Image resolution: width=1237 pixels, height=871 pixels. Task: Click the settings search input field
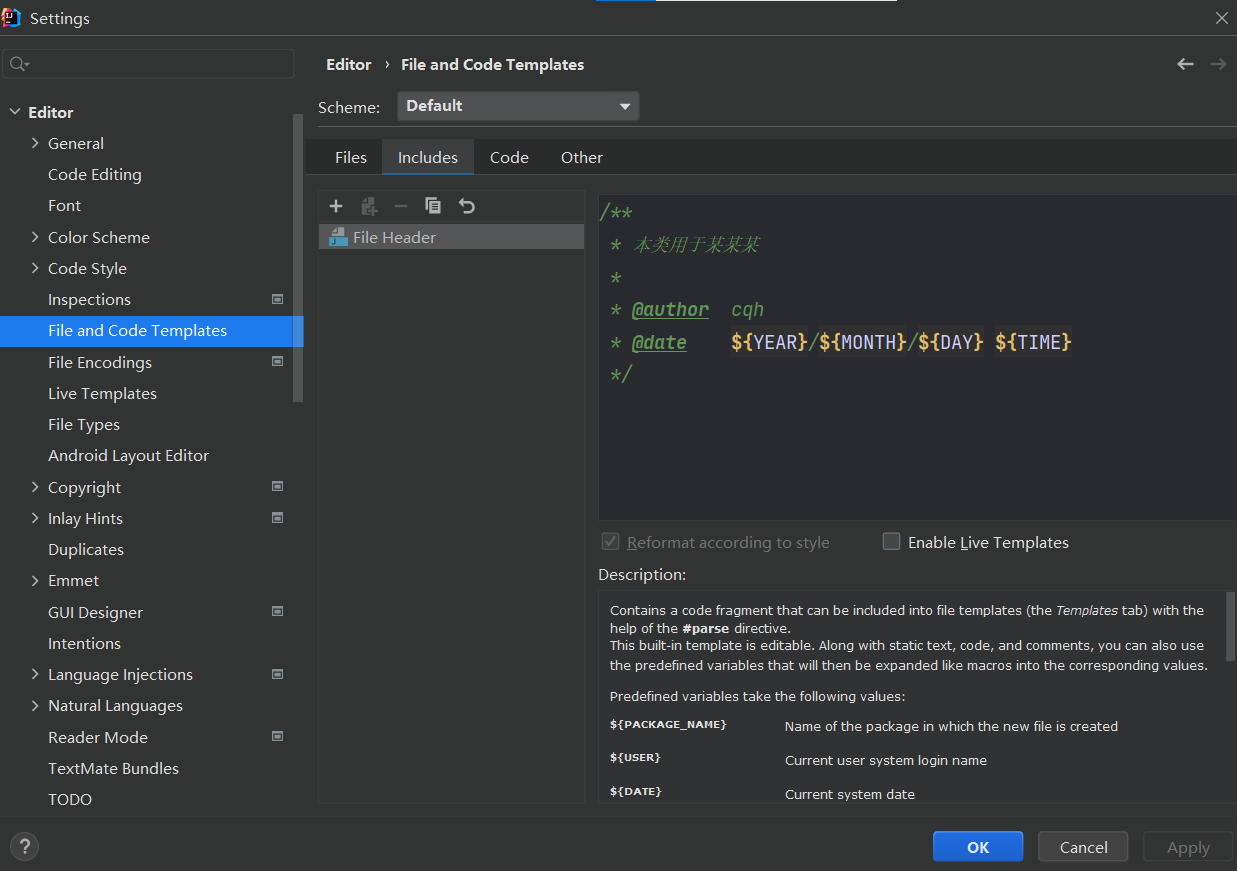(149, 65)
